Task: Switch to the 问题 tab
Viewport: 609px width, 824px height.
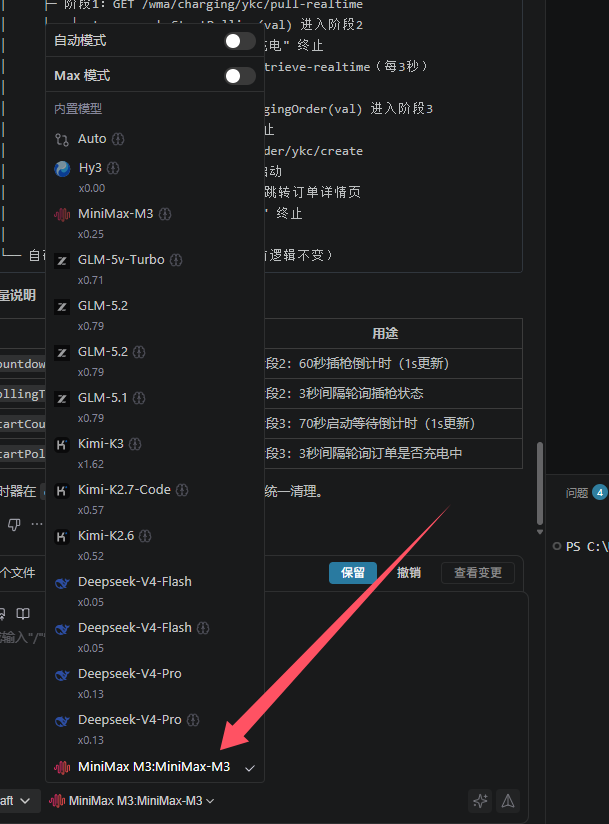Action: point(576,492)
